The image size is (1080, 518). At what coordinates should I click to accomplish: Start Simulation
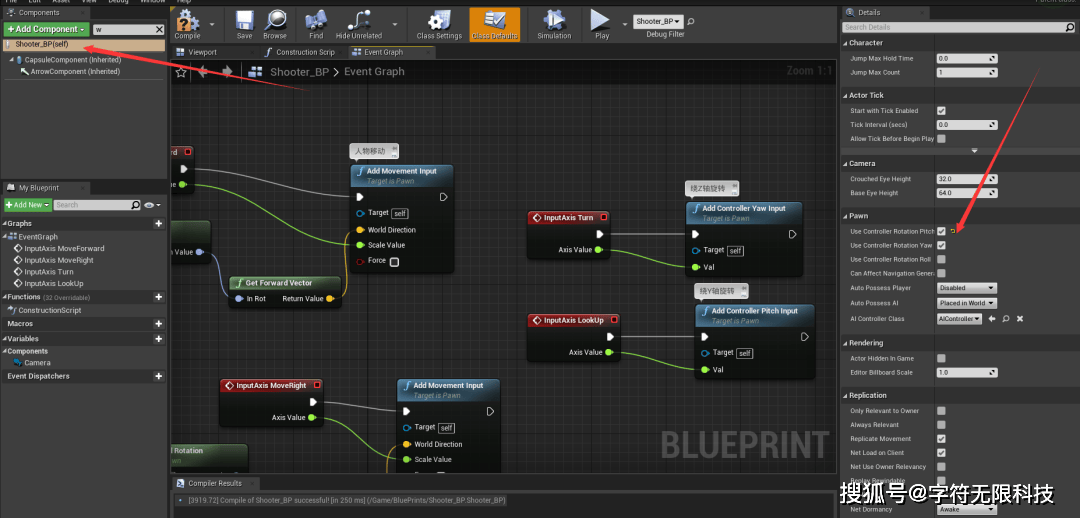pyautogui.click(x=554, y=25)
